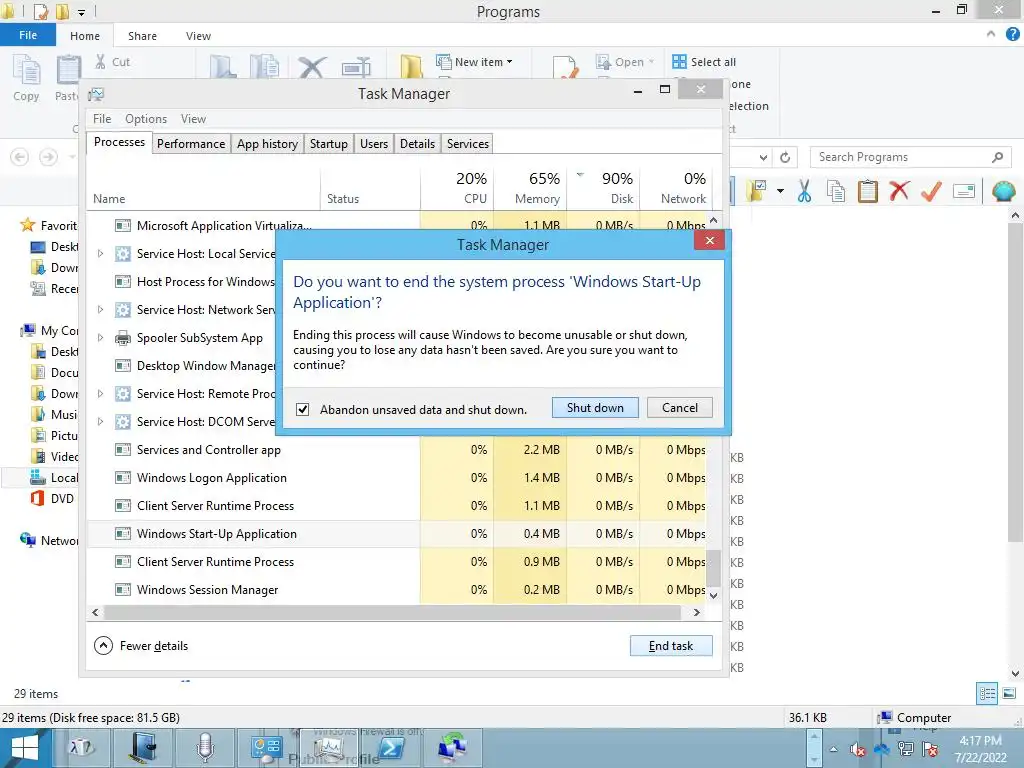Screen dimensions: 1024x768
Task: Open the PowerShell taskbar icon
Action: 391,748
